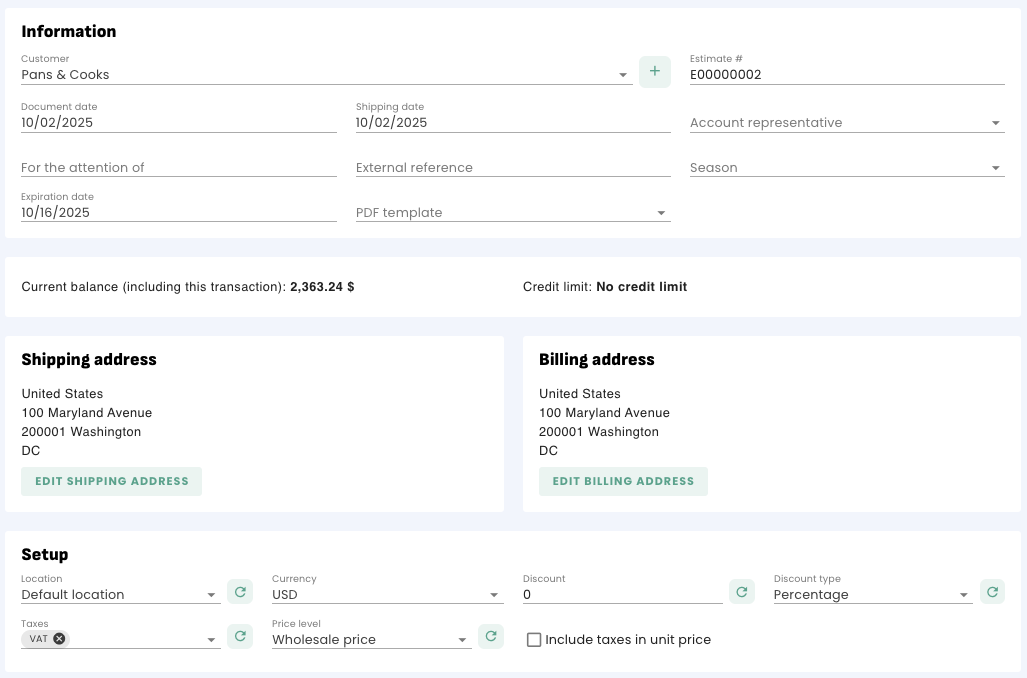Remove the VAT tax chip
Image resolution: width=1027 pixels, height=678 pixels.
pos(60,639)
